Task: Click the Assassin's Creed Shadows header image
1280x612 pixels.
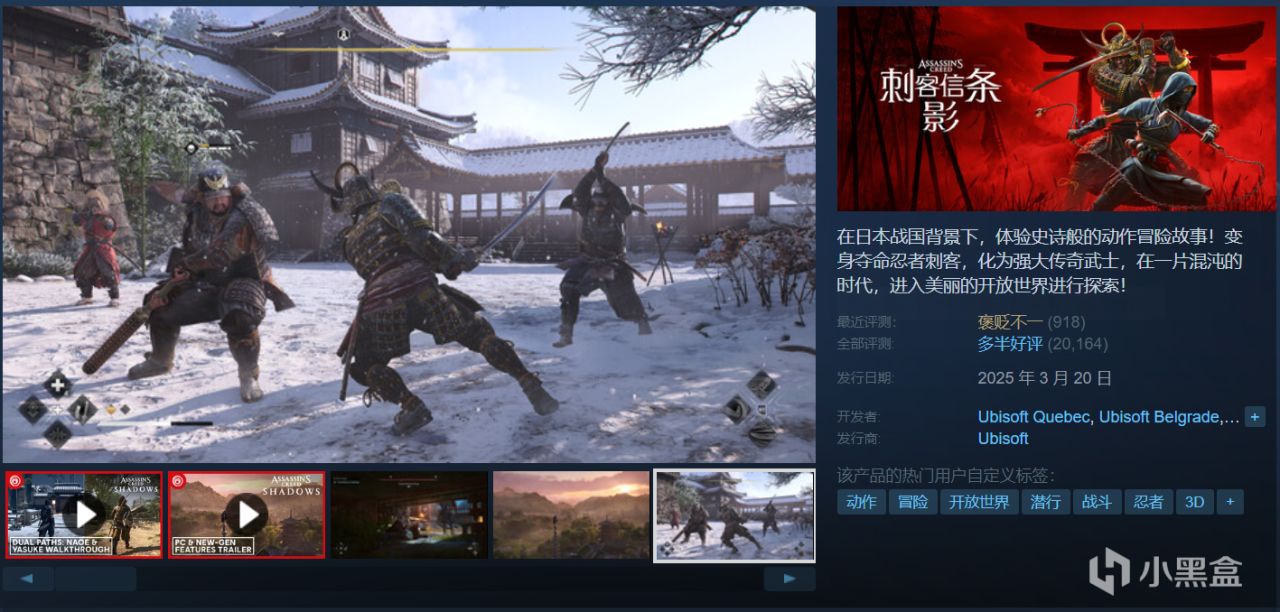Action: coord(1055,109)
